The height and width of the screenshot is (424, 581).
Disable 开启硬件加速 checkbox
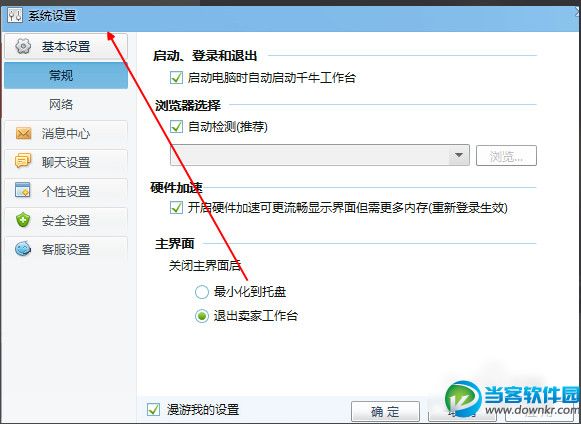point(176,208)
